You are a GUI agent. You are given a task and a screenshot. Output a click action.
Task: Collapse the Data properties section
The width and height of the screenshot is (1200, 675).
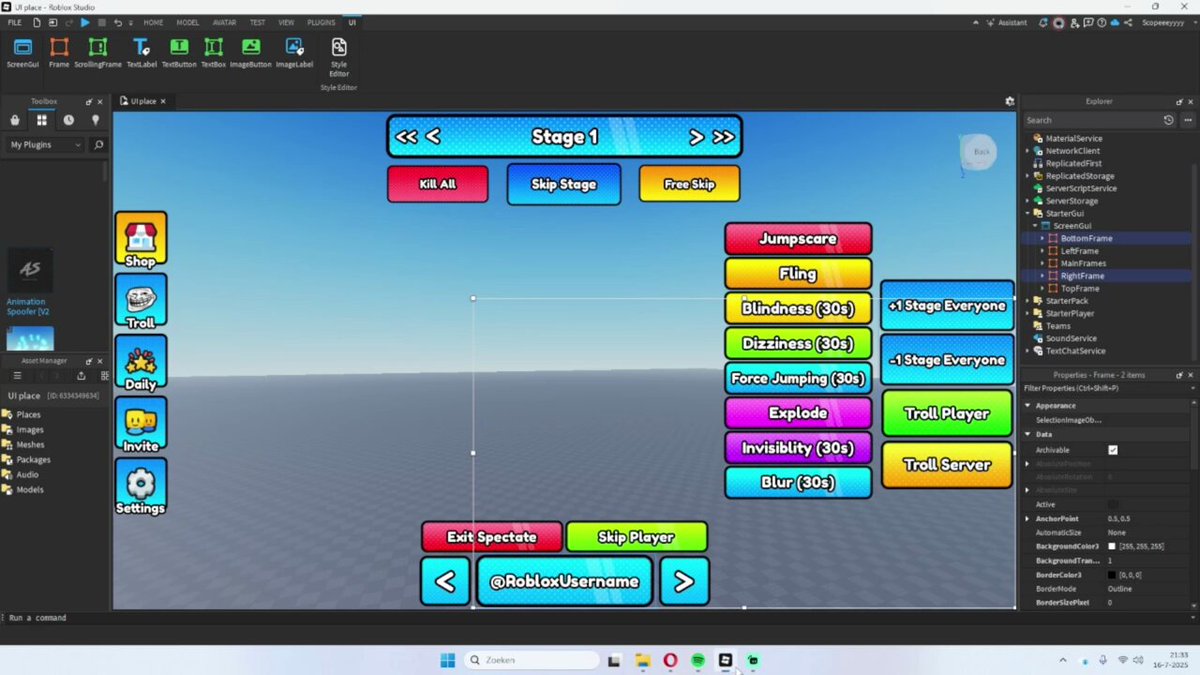click(x=1027, y=435)
